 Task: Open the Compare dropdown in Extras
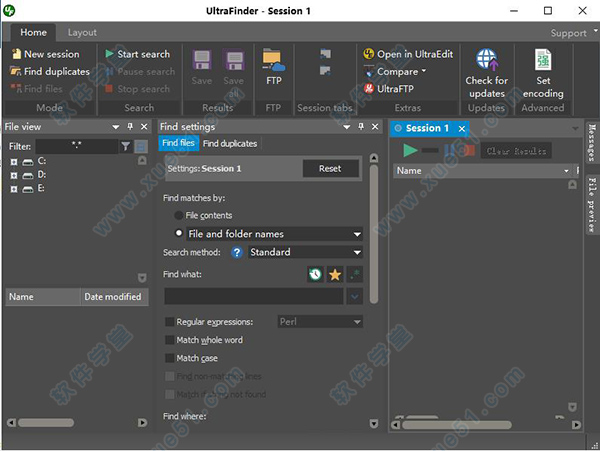[424, 71]
